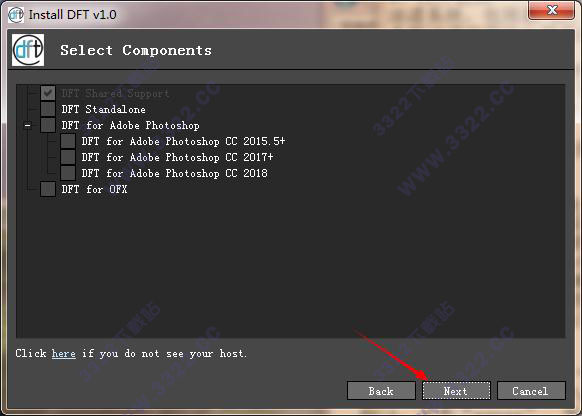Tick DFT for Adobe Photoshop CC 2018
This screenshot has height=416, width=582.
68,173
